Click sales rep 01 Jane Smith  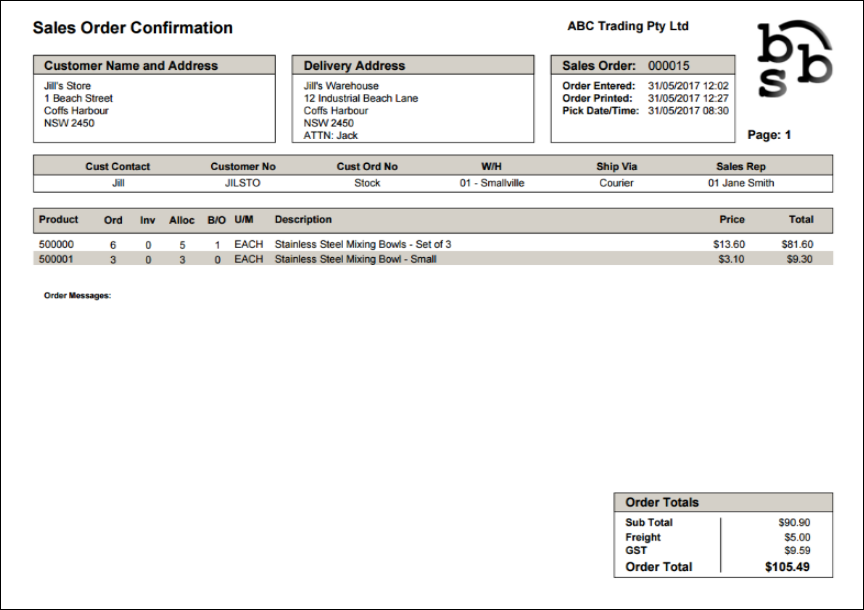[747, 183]
